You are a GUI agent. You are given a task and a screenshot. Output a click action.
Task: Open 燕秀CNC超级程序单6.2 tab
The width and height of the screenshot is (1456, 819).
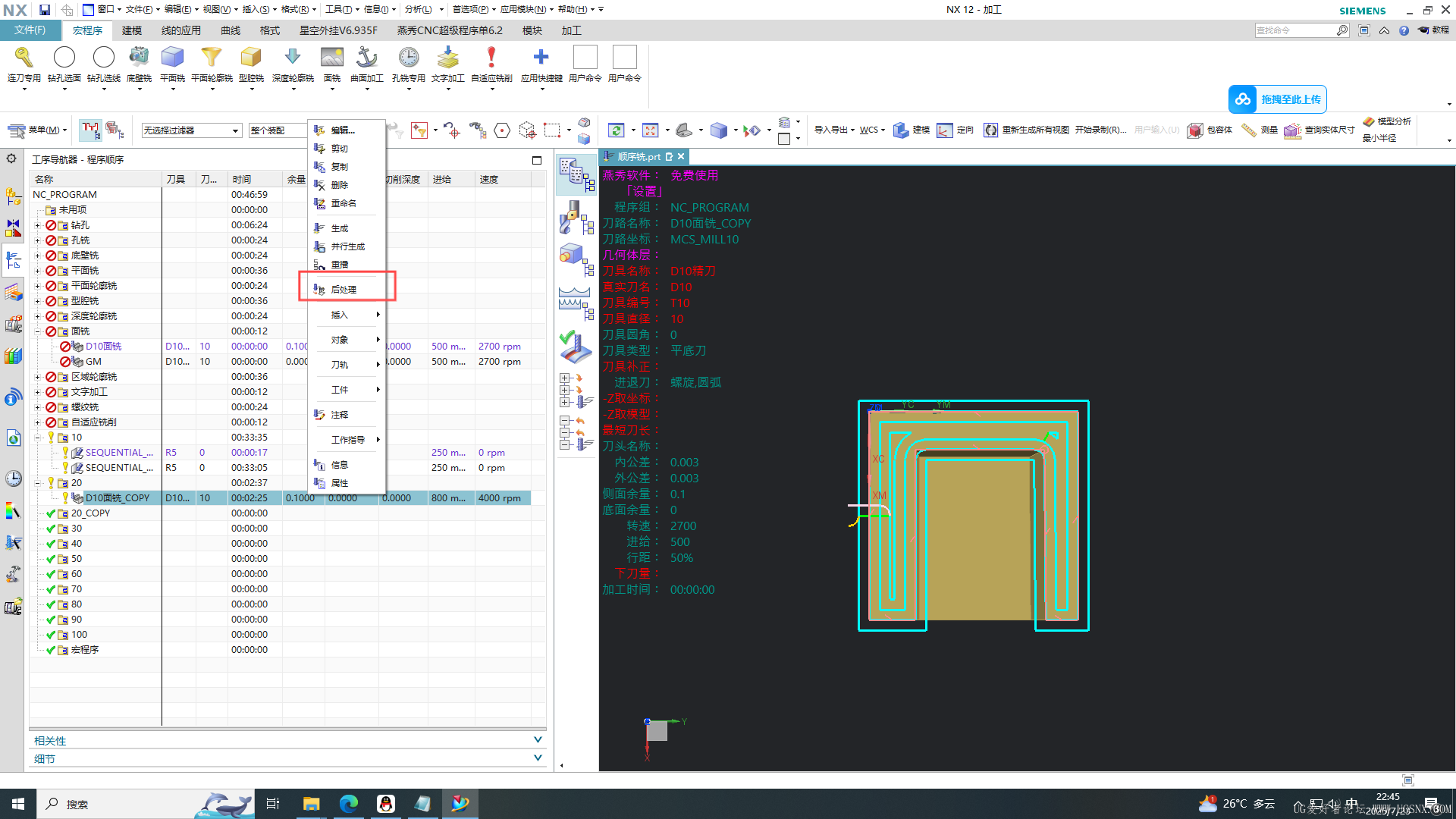pos(450,30)
